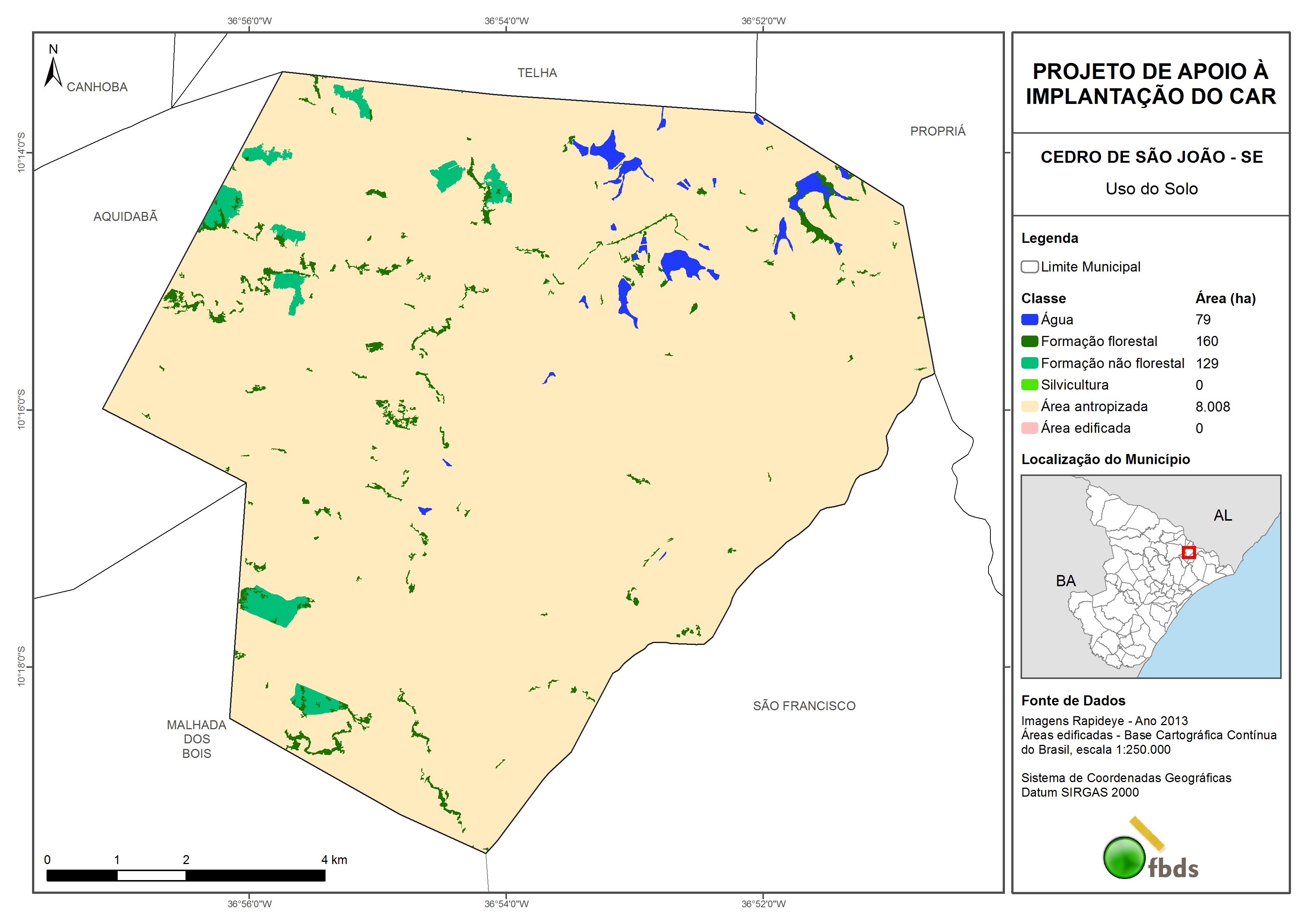Select the dark green Formação florestal swatch

point(1029,341)
